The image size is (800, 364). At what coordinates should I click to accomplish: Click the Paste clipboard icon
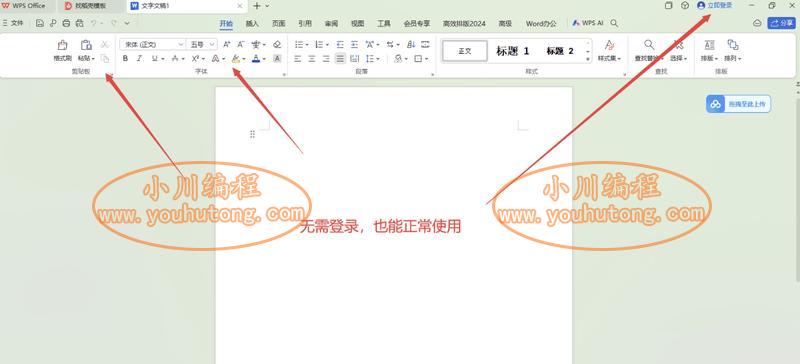(x=86, y=45)
